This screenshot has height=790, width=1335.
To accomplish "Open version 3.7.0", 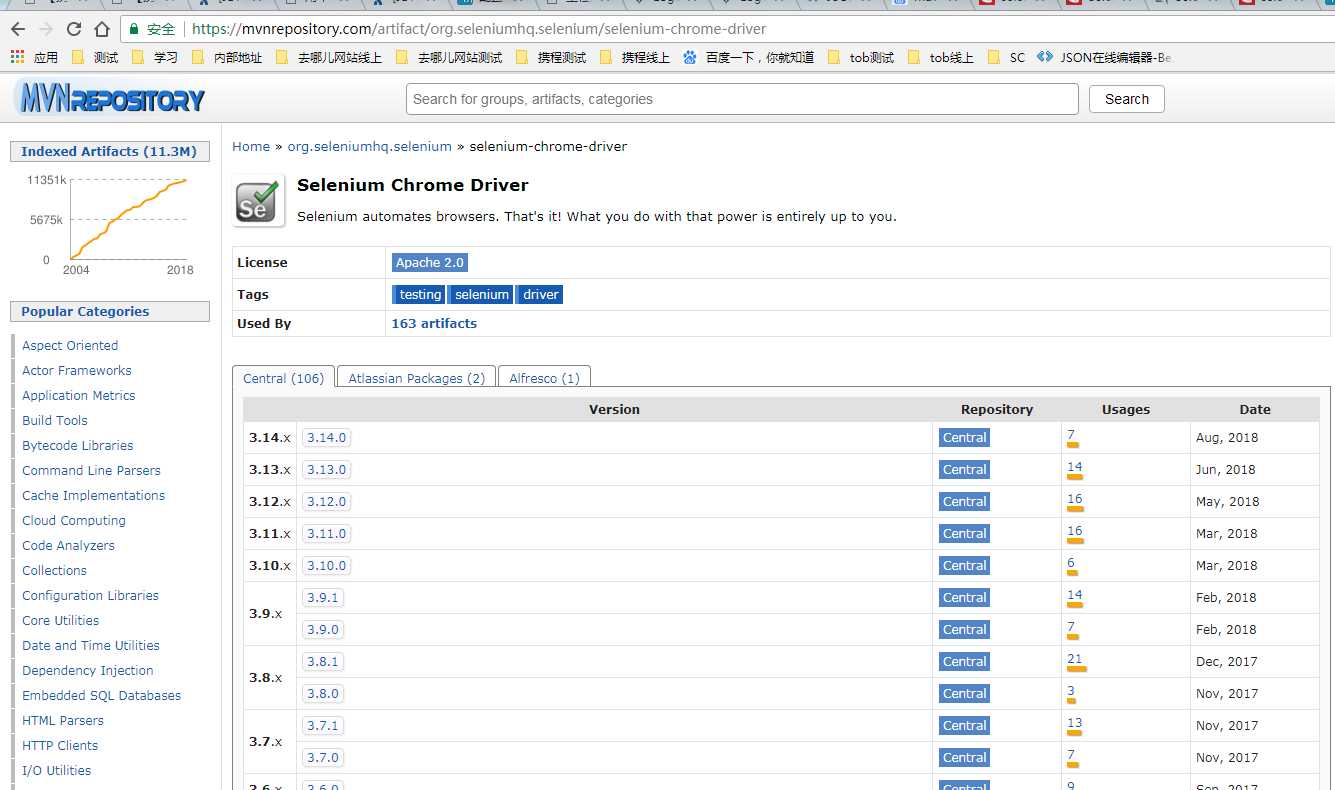I will 323,757.
